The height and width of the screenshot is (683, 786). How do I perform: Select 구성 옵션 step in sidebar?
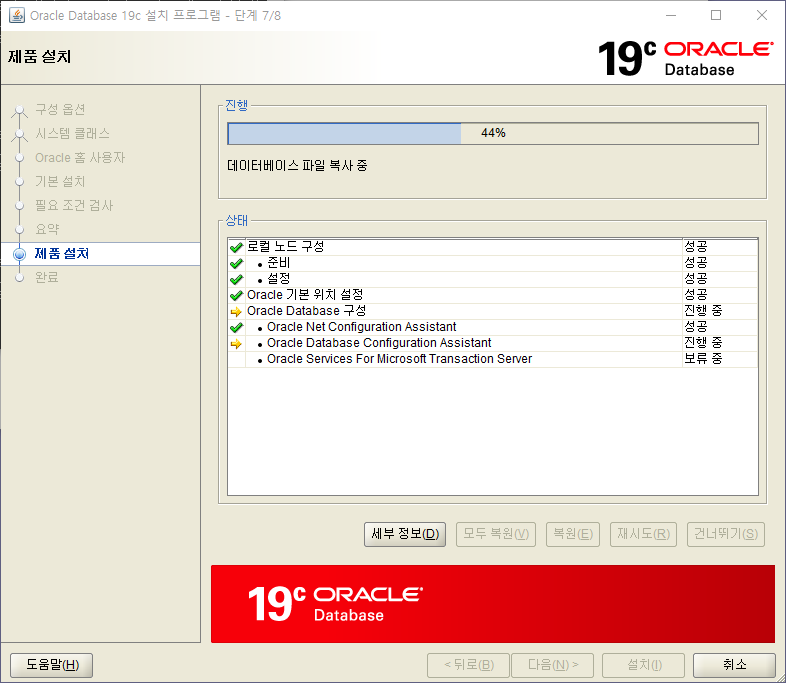click(x=60, y=109)
